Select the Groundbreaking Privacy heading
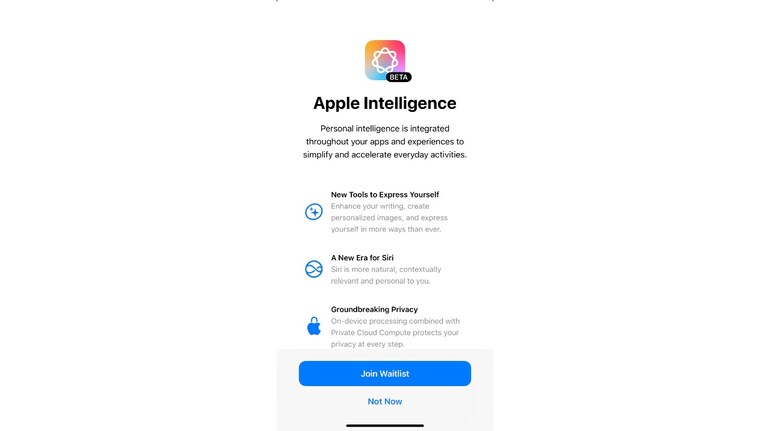Viewport: 770px width, 431px height. [374, 309]
